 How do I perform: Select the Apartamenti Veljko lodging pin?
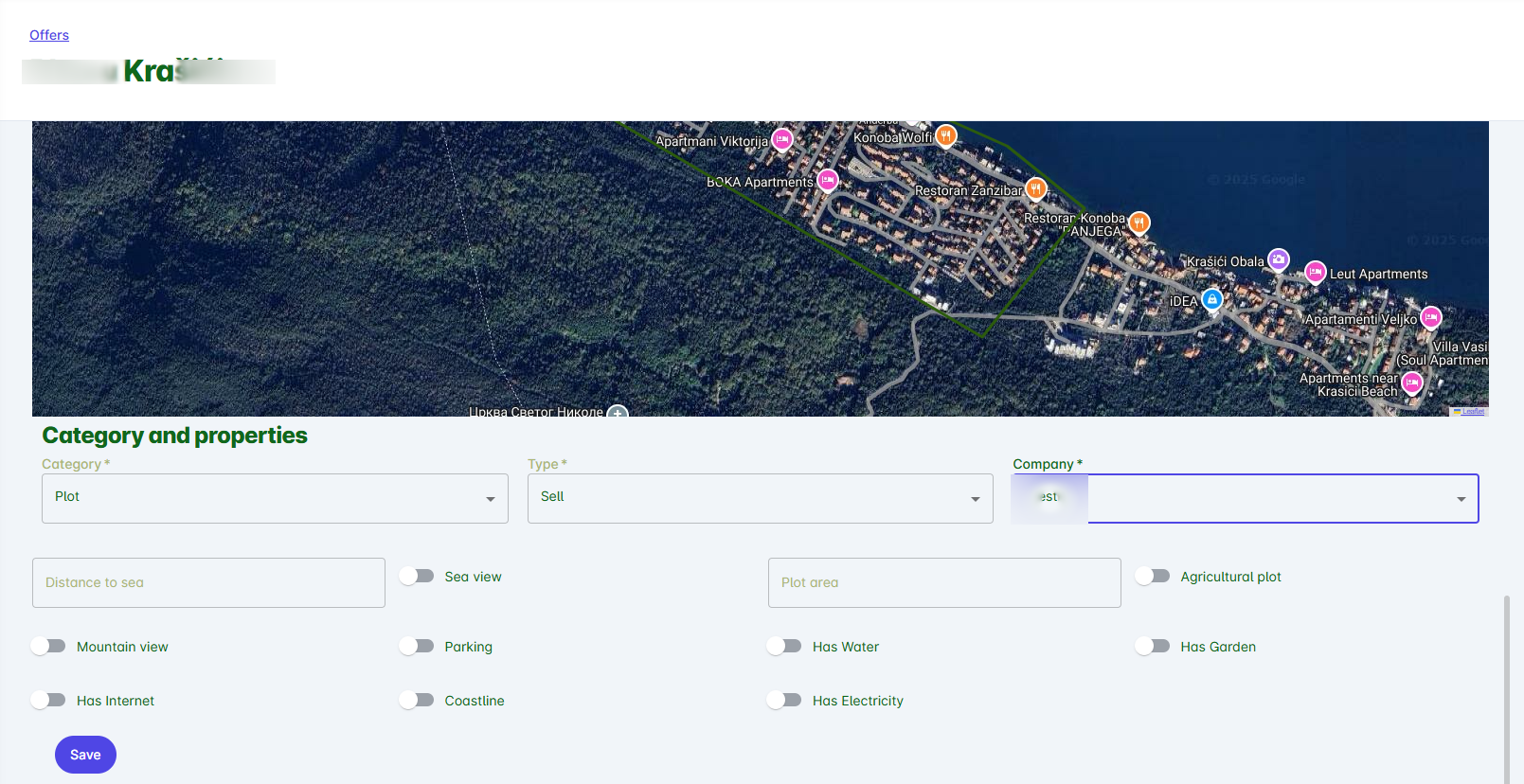pyautogui.click(x=1431, y=317)
